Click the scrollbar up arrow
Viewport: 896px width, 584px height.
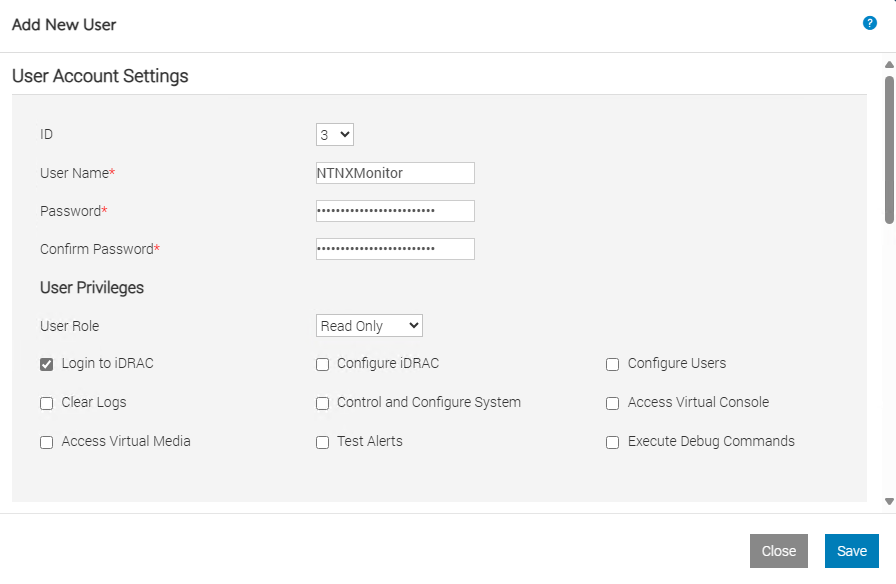889,65
